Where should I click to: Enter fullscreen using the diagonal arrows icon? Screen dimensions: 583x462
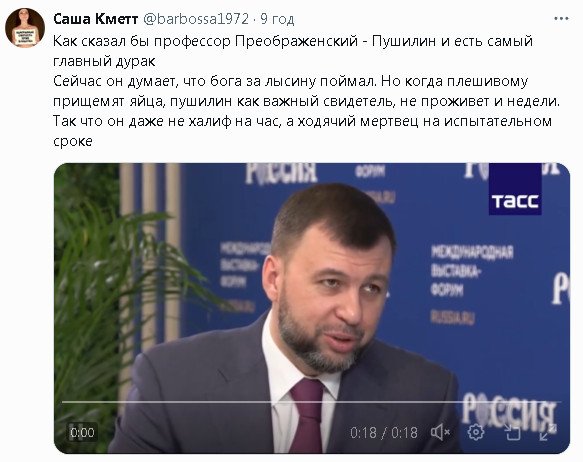548,432
